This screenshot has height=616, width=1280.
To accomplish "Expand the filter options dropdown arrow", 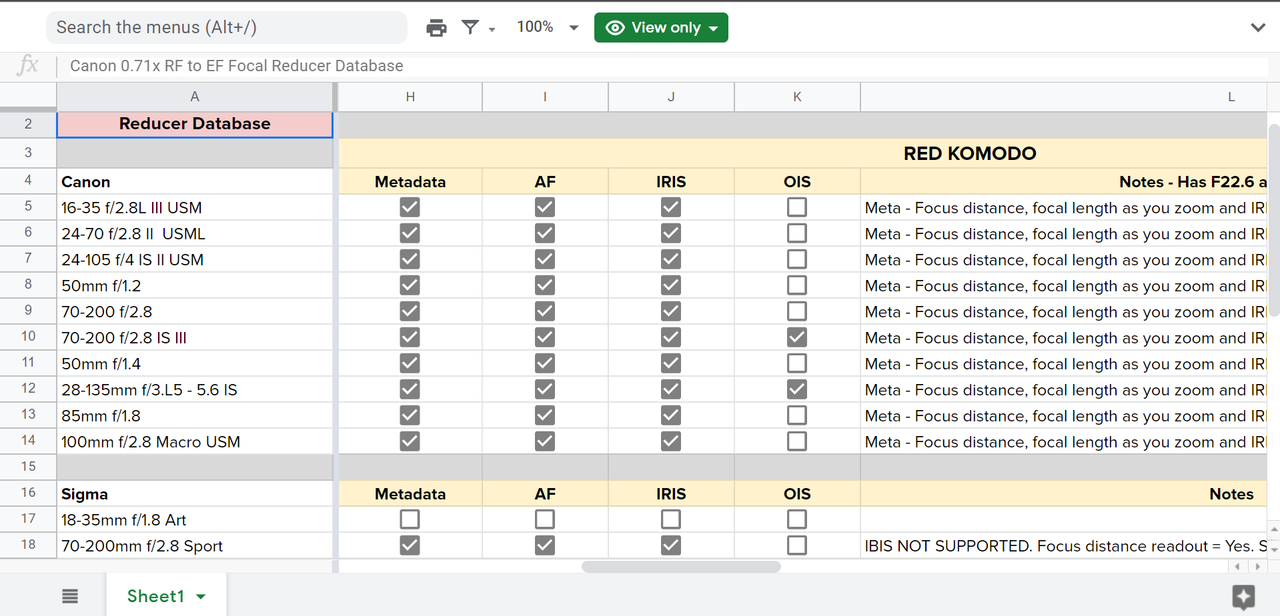I will coord(492,30).
